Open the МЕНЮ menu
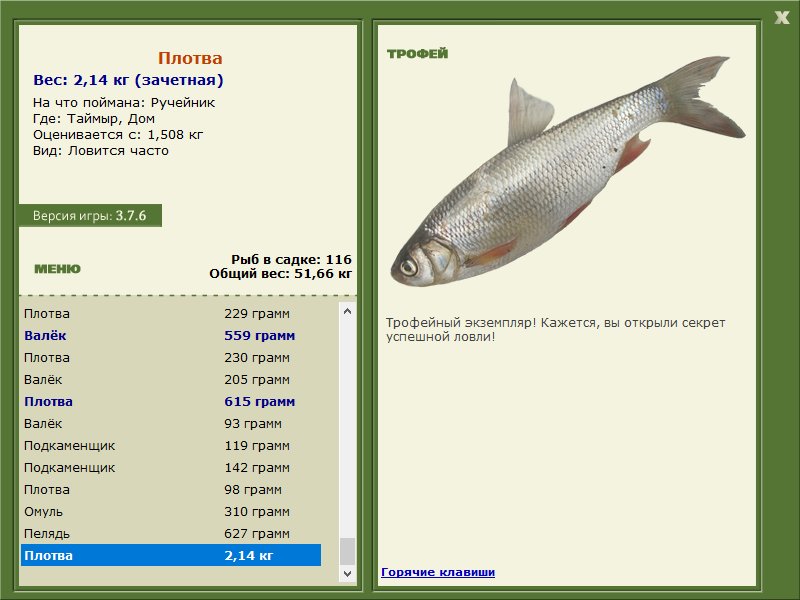The height and width of the screenshot is (600, 800). tap(57, 269)
